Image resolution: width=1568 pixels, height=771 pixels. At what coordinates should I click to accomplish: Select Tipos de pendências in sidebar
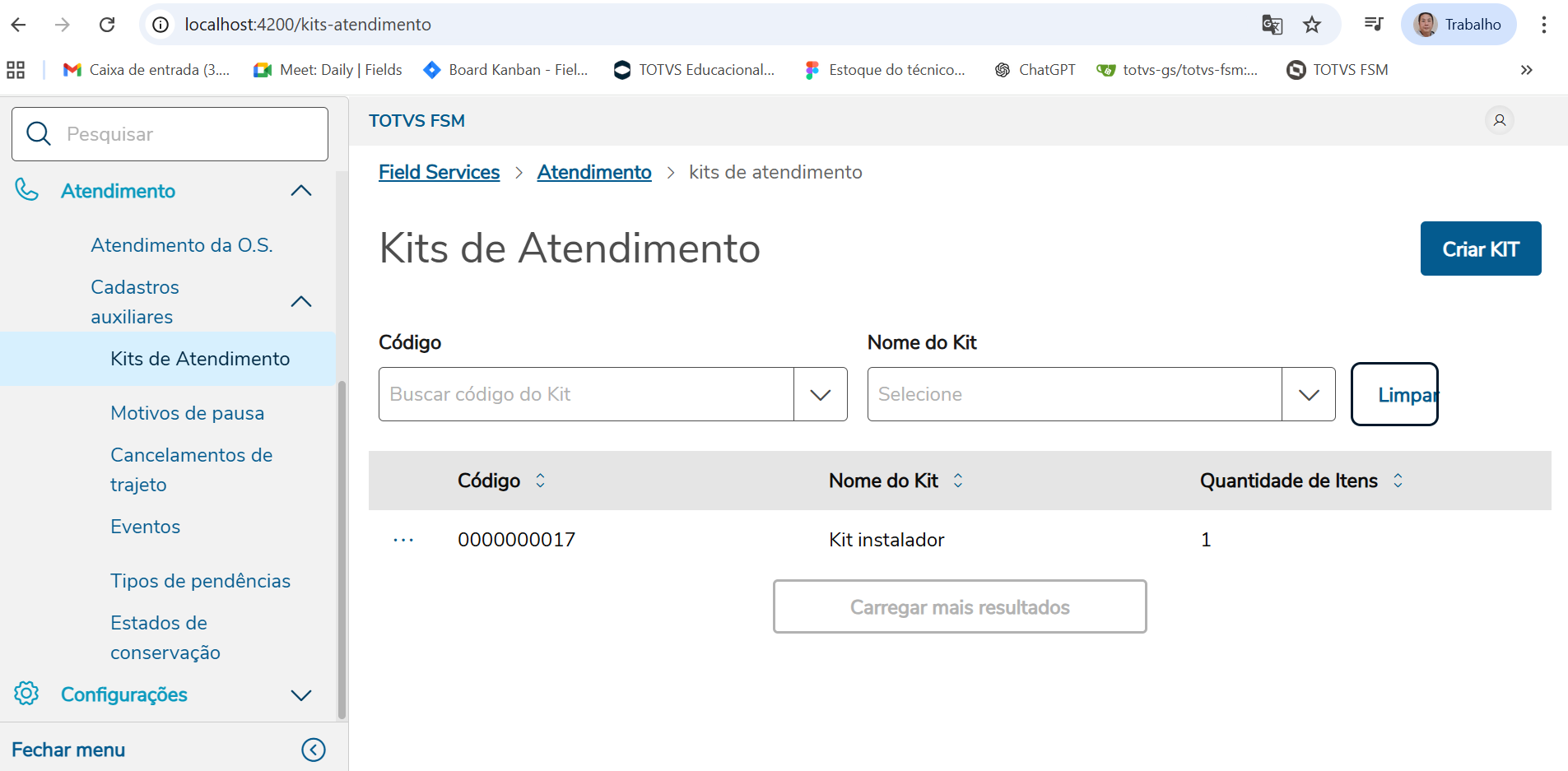[200, 581]
